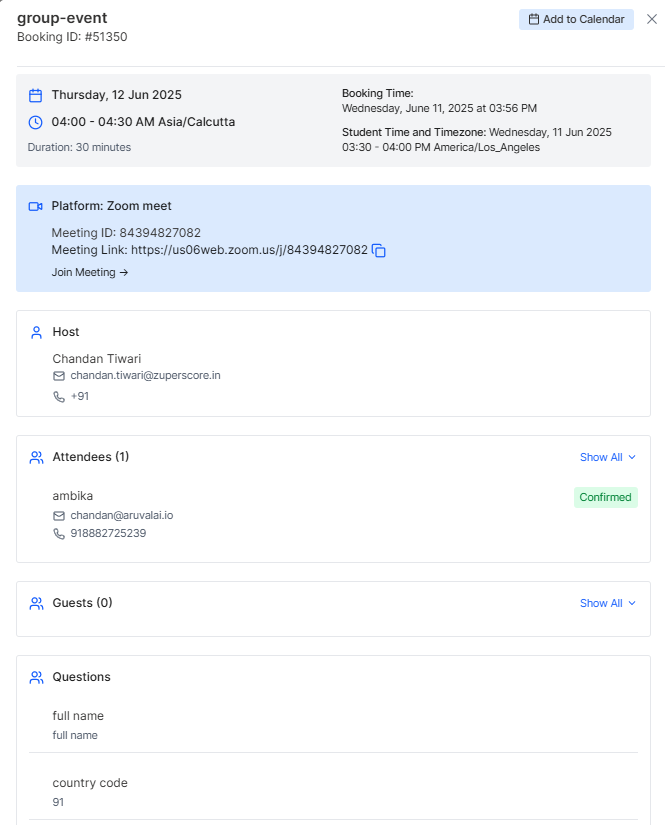Click the Questions section icon
The image size is (668, 825).
click(x=36, y=677)
